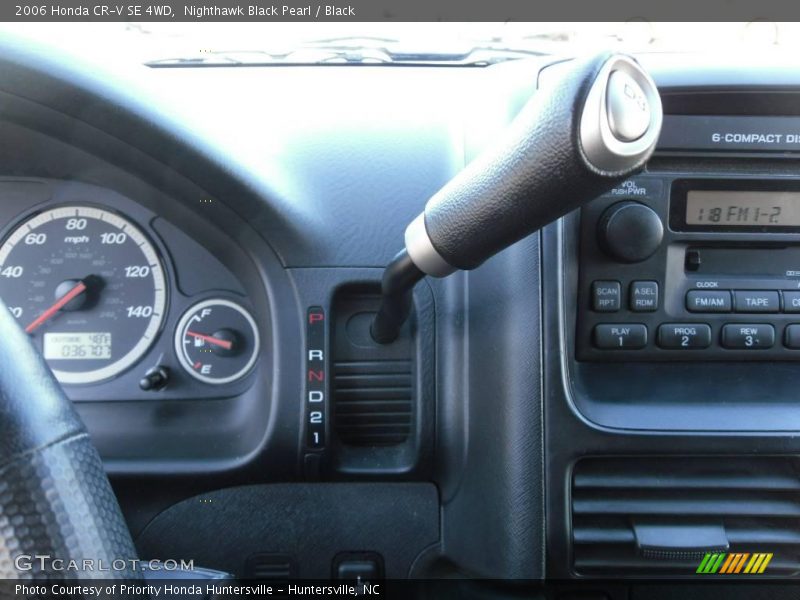
Task: Click the R gear indicator
Action: point(315,355)
